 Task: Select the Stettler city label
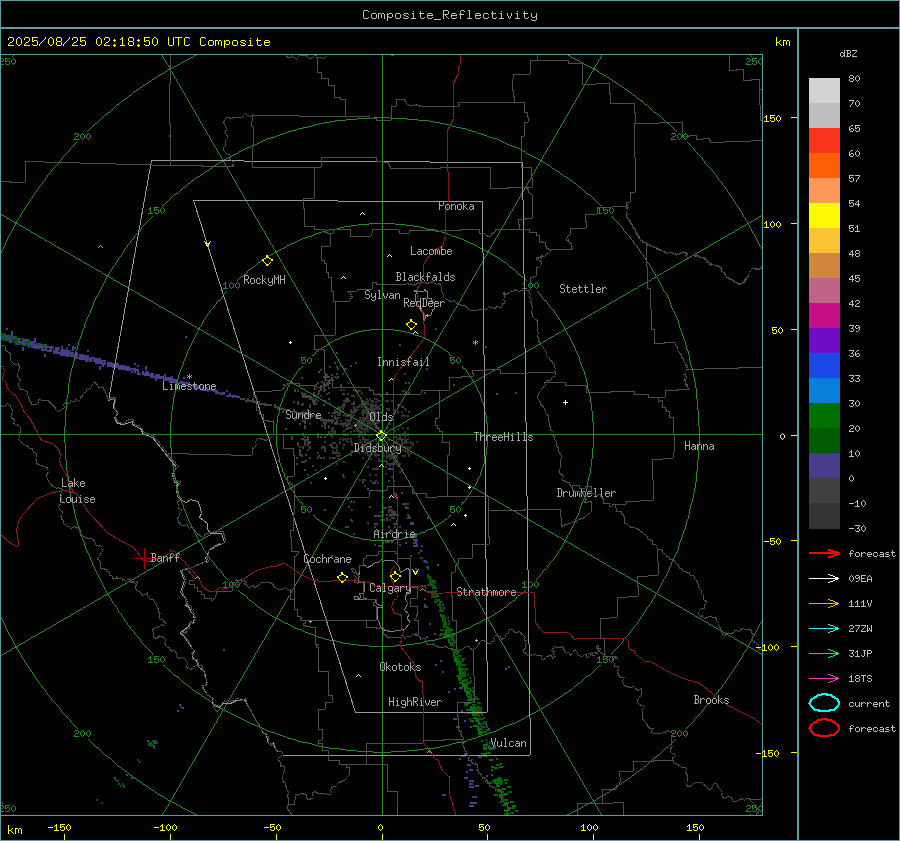pos(583,289)
